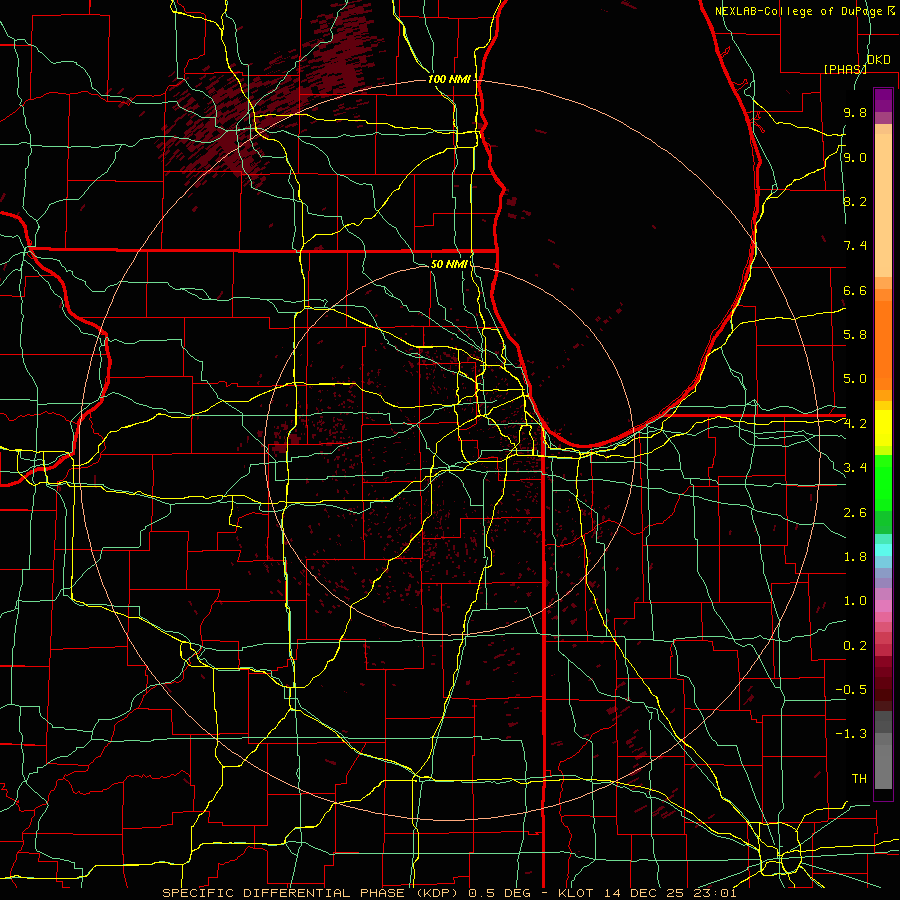
Task: Select the 3.4 value on the color scale
Action: click(855, 468)
